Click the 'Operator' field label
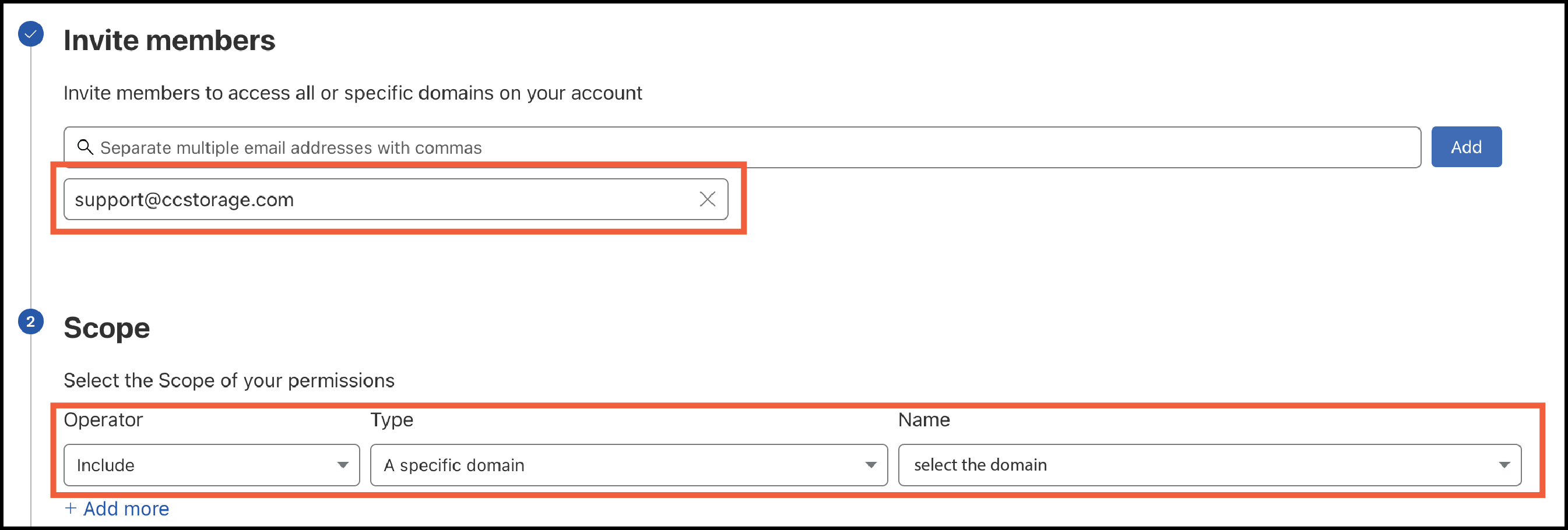 tap(103, 419)
